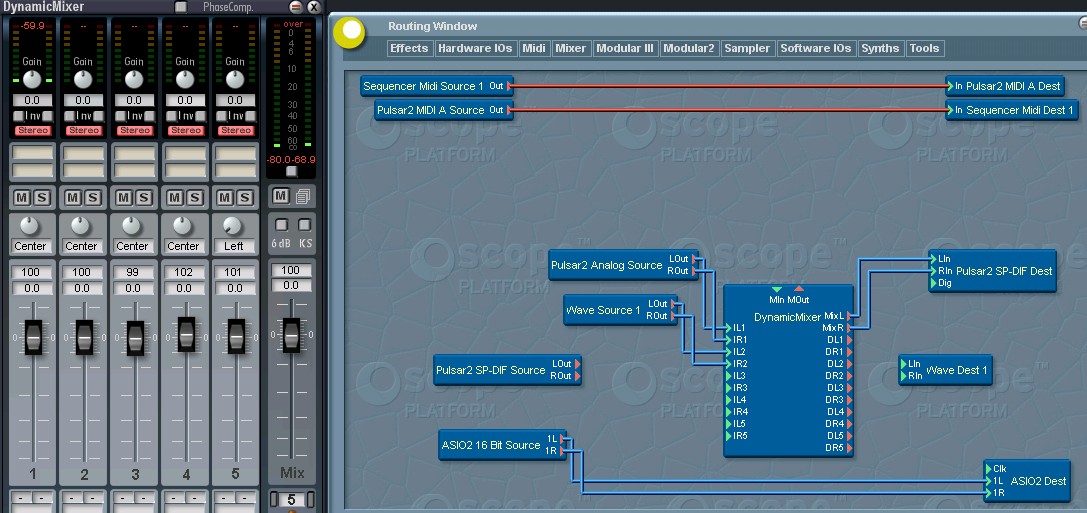1087x513 pixels.
Task: Click channel 5 pan knob
Action: [x=233, y=226]
